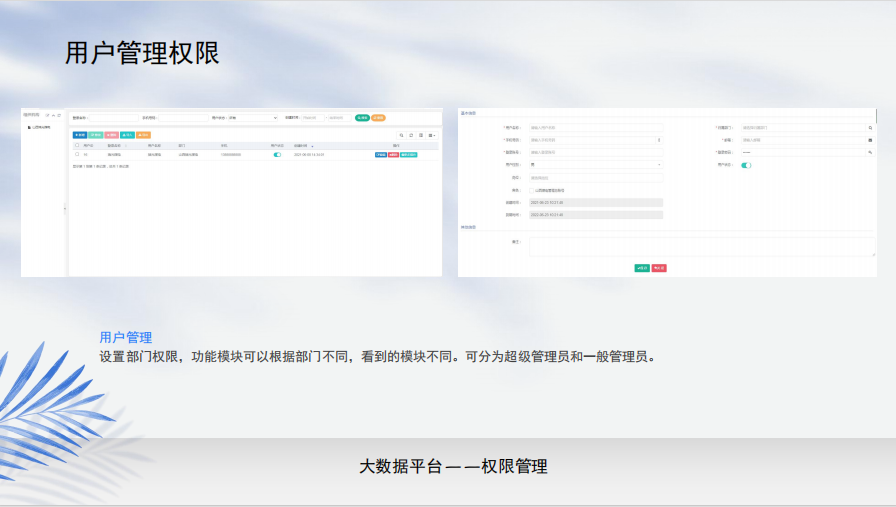Click the phone icon in the mobile number field
The height and width of the screenshot is (507, 896).
(x=658, y=140)
